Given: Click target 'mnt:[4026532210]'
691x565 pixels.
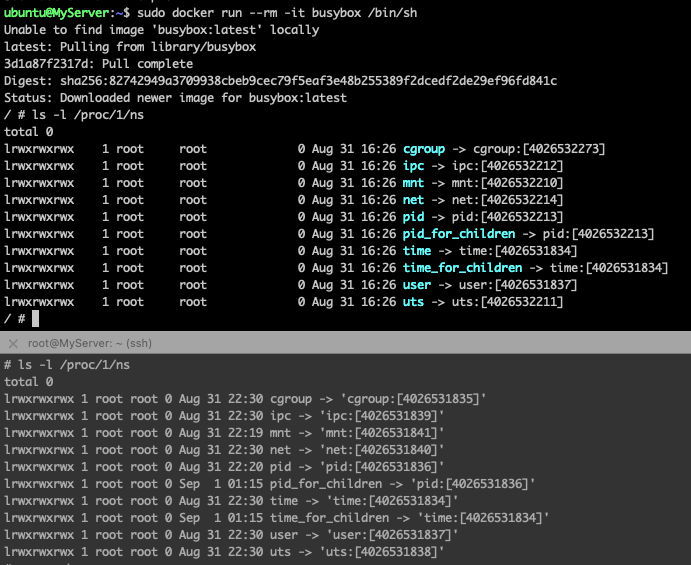Looking at the screenshot, I should coord(507,183).
